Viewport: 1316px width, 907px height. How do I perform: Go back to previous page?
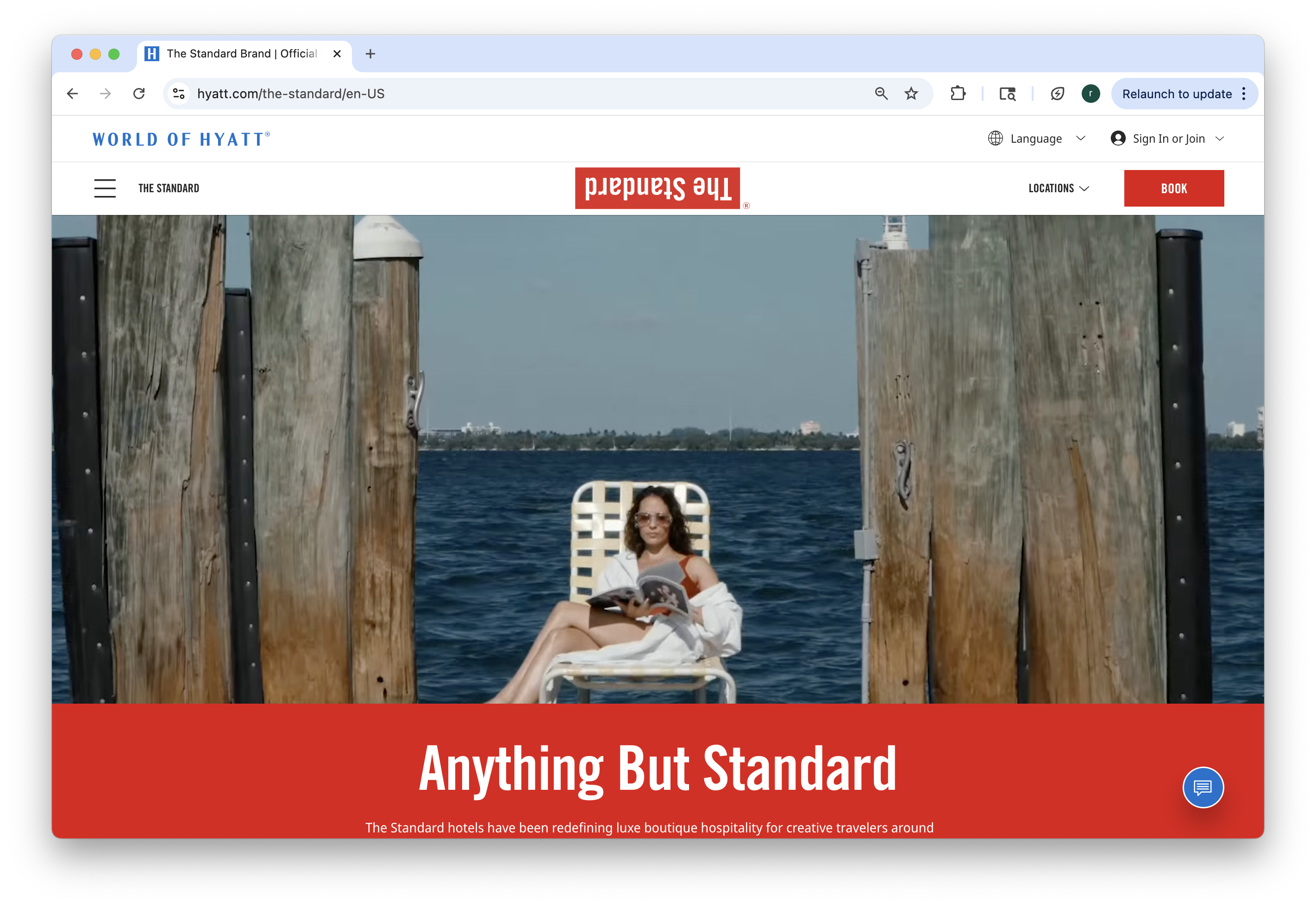pos(72,94)
